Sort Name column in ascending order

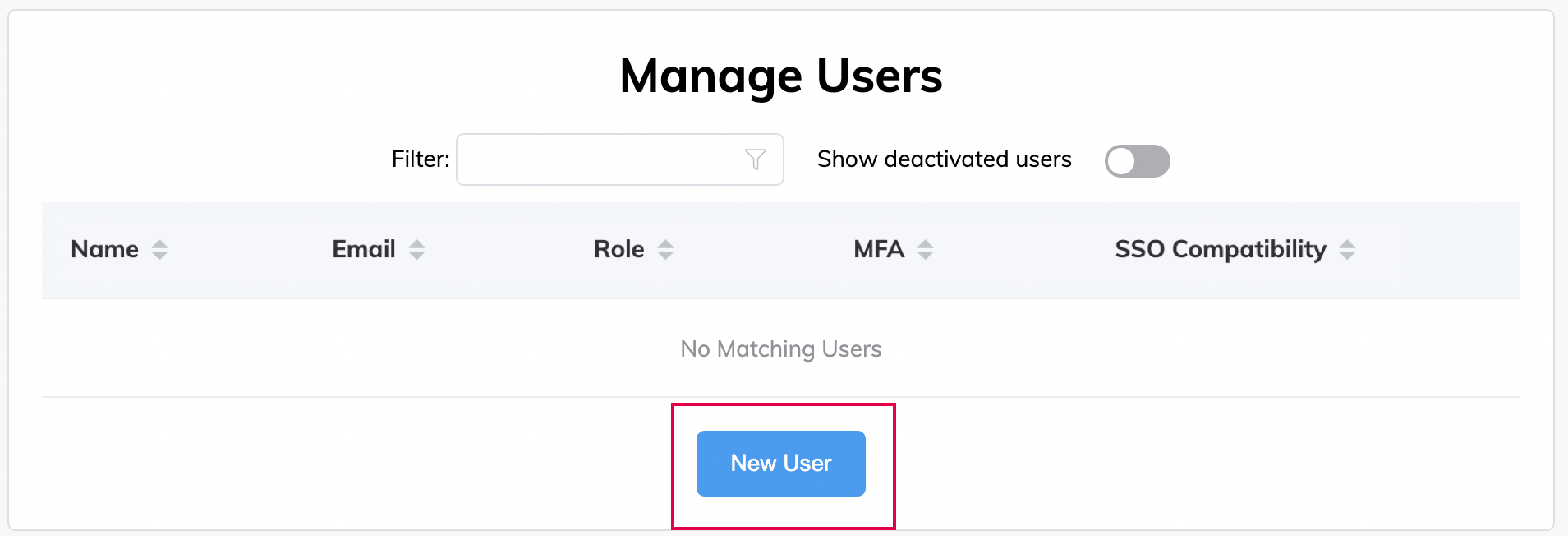159,244
